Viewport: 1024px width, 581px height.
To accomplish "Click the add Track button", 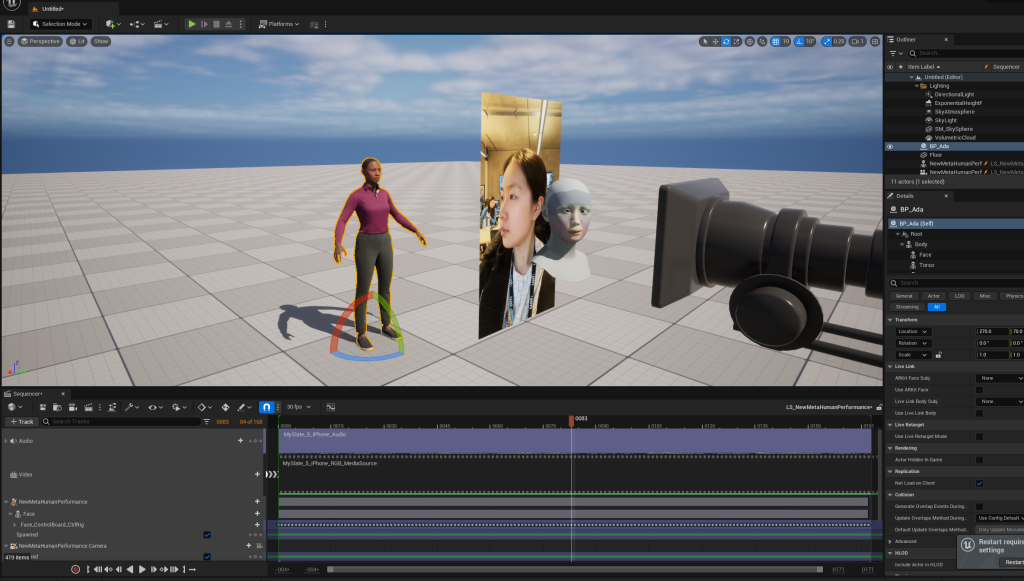I will pyautogui.click(x=22, y=422).
